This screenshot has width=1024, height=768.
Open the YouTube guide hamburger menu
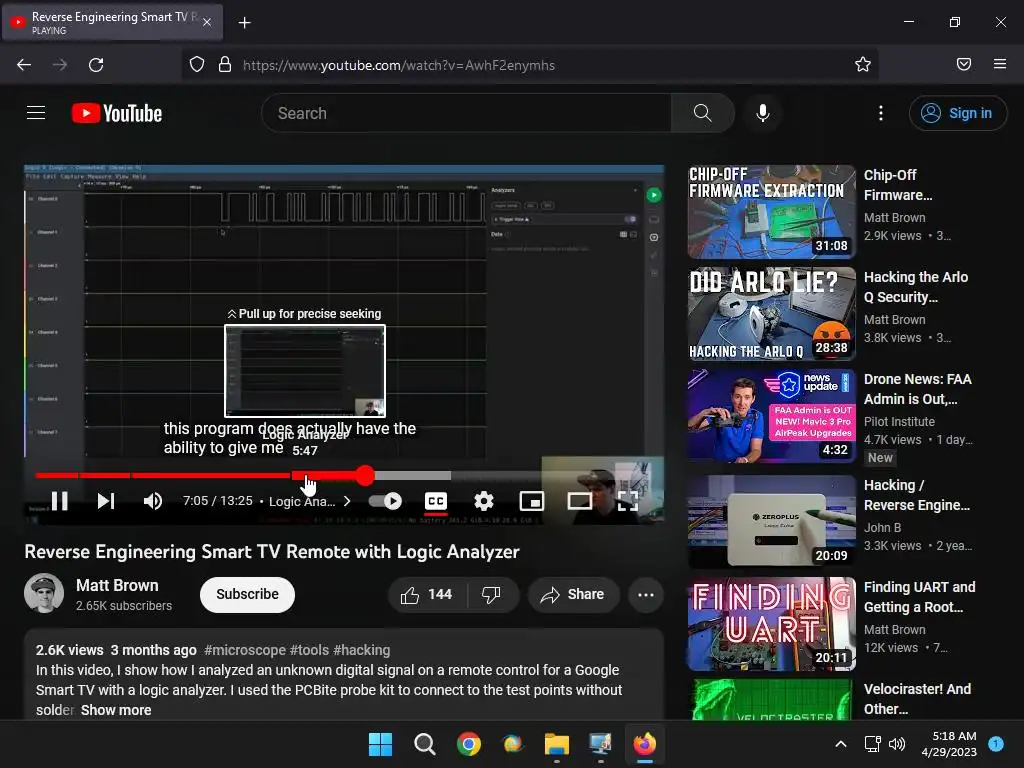(x=36, y=113)
